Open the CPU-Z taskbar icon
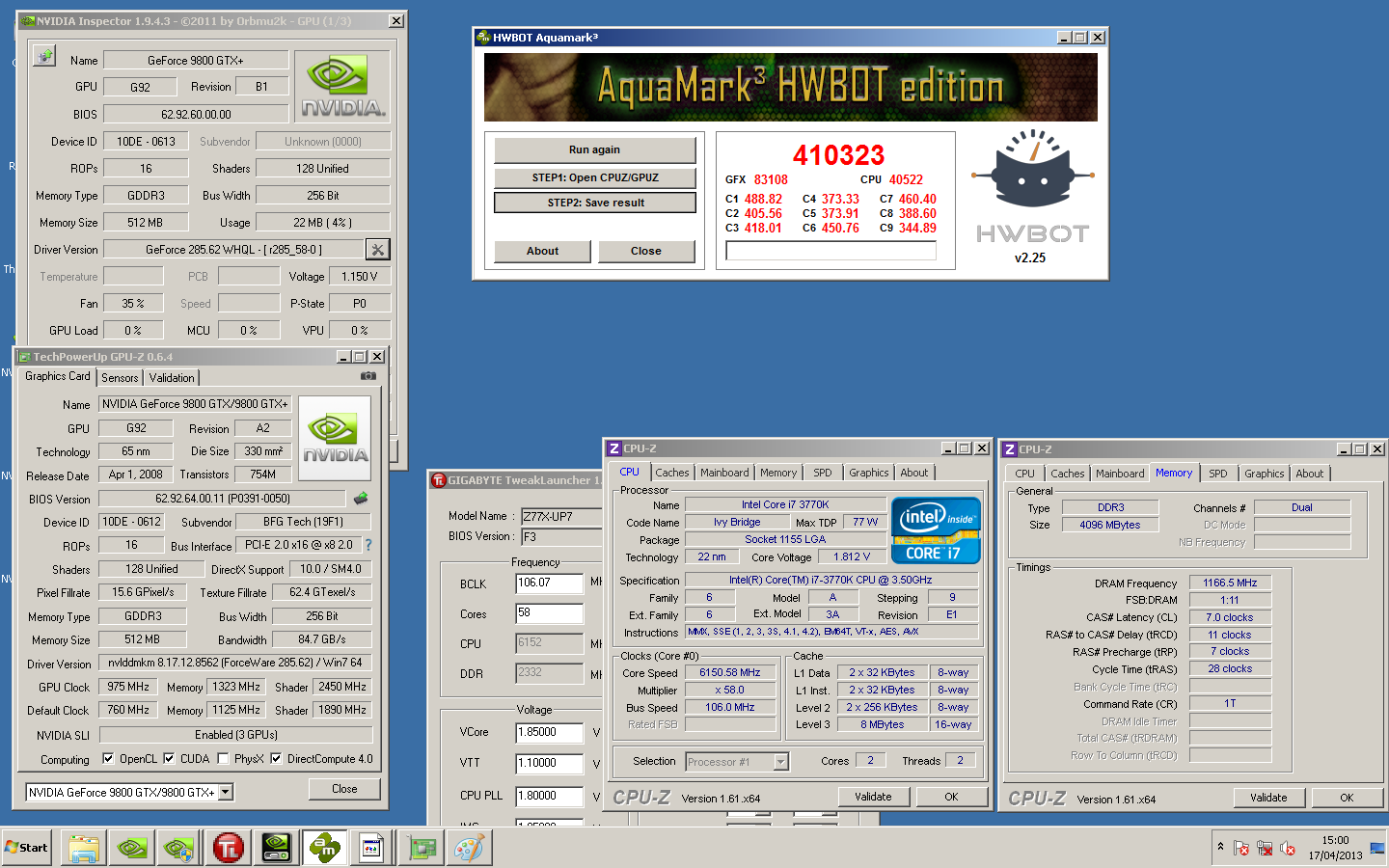The image size is (1389, 868). pyautogui.click(x=372, y=848)
